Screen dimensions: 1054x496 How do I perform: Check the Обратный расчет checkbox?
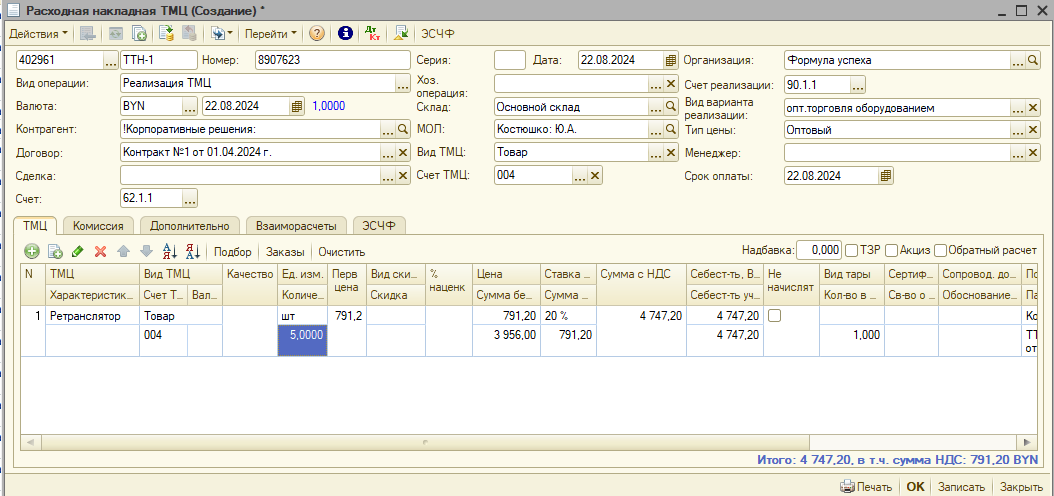point(940,250)
